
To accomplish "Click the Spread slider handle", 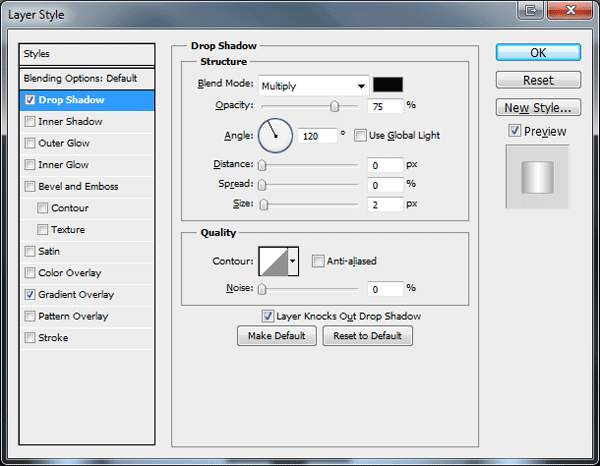I will pos(262,185).
